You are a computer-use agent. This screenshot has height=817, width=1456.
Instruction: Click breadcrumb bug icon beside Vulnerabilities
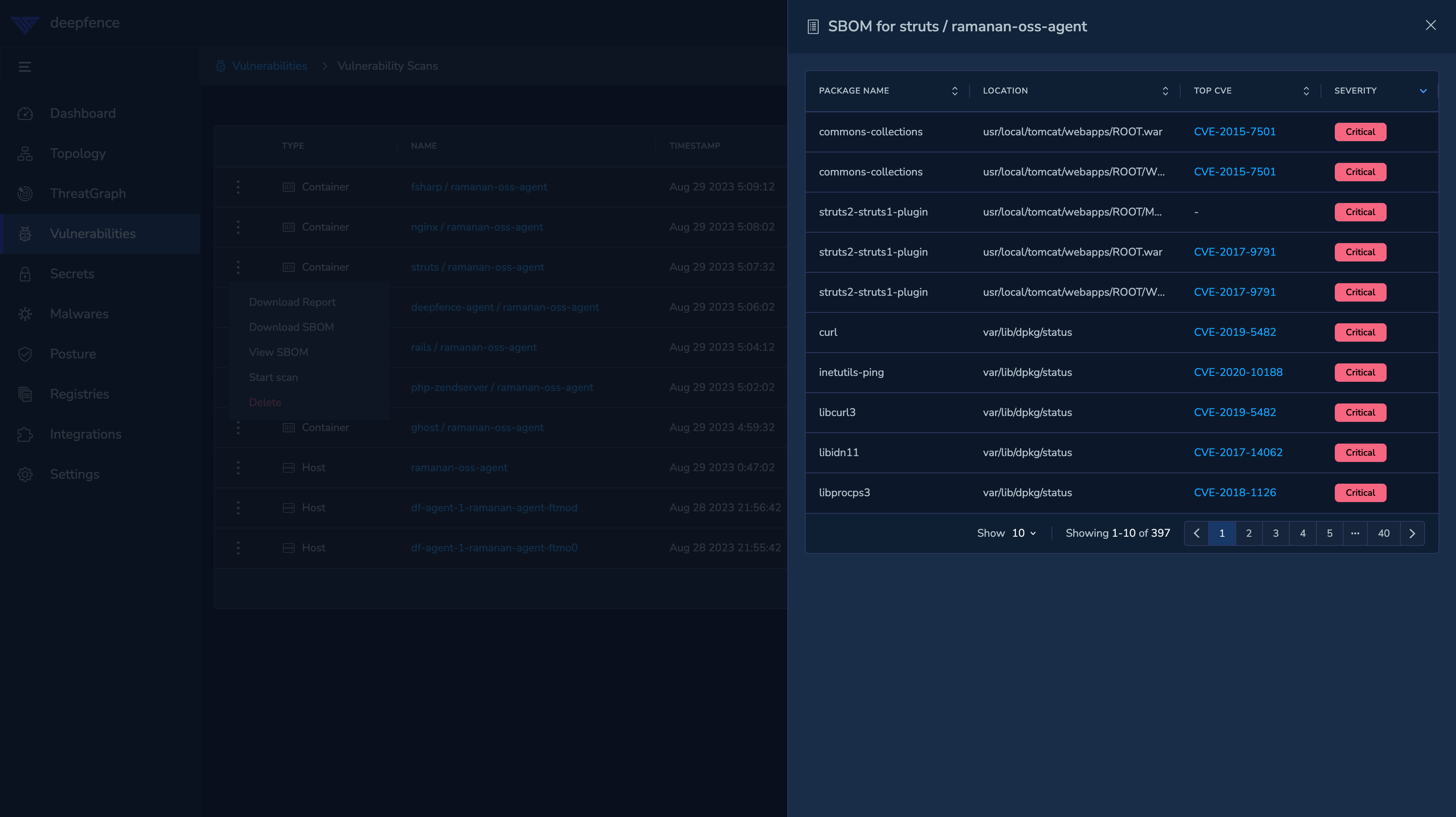220,66
